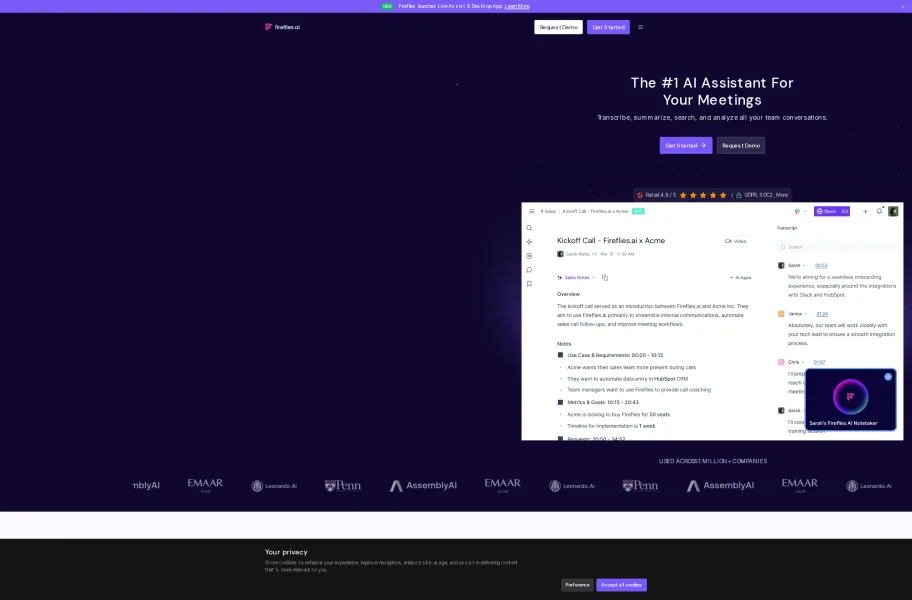Viewport: 912px width, 600px height.
Task: Click the bookmark icon in the app sidebar
Action: (529, 284)
